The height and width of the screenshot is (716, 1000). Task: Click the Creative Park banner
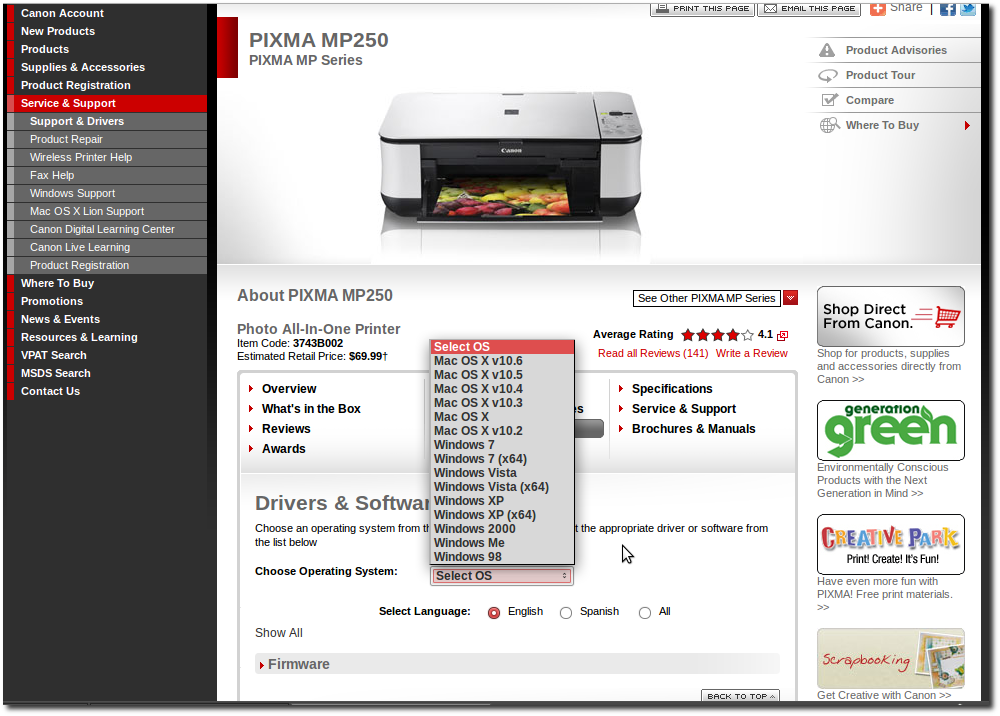(890, 544)
